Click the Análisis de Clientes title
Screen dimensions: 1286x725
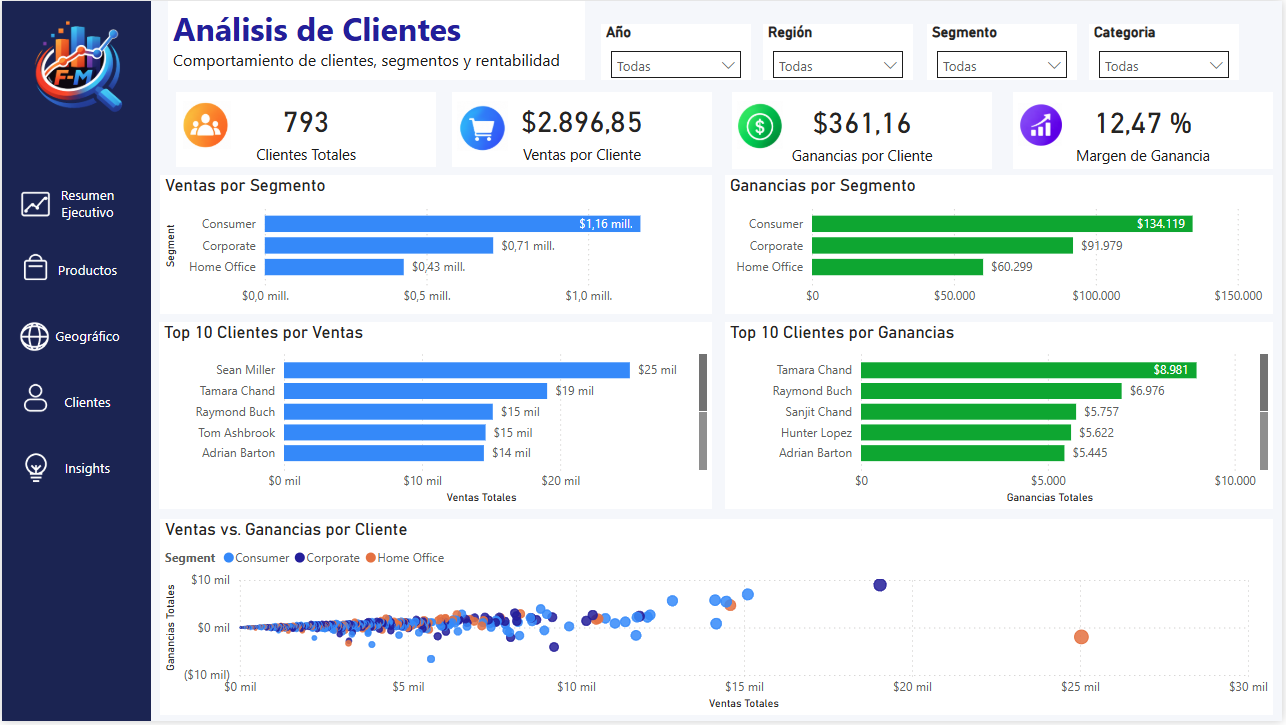[317, 30]
